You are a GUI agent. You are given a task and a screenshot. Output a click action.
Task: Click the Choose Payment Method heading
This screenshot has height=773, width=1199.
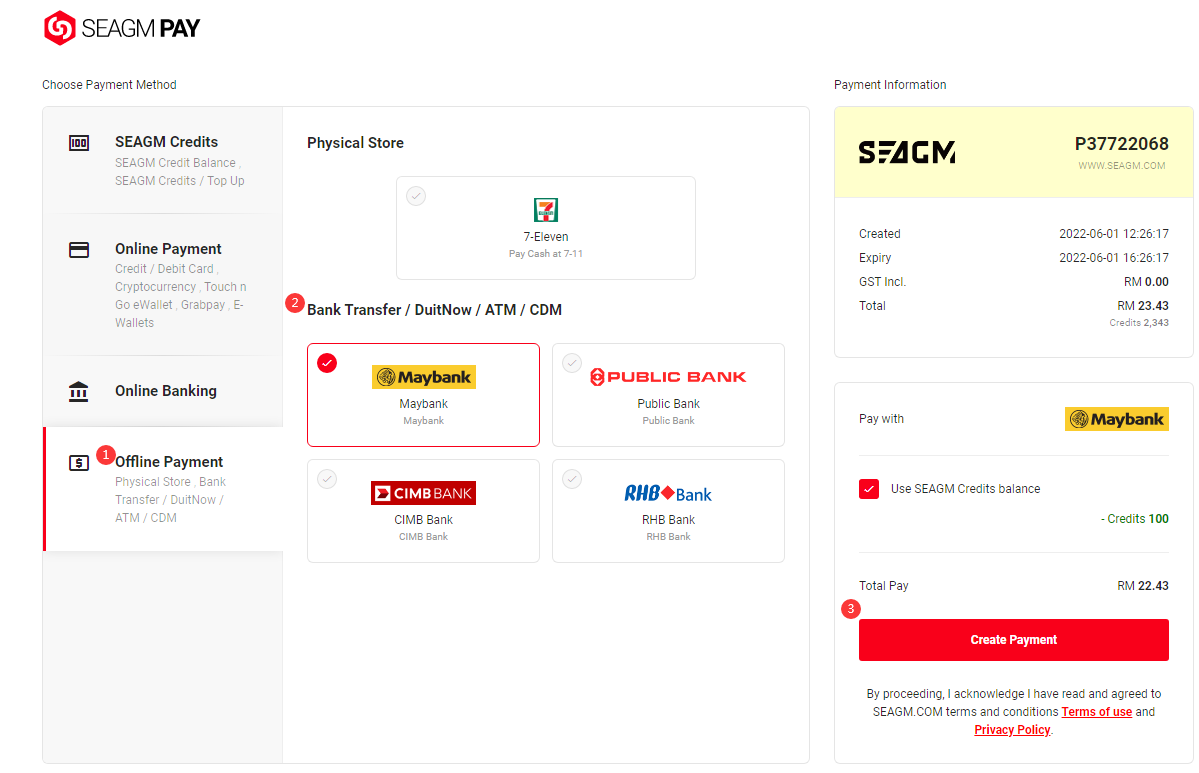109,85
